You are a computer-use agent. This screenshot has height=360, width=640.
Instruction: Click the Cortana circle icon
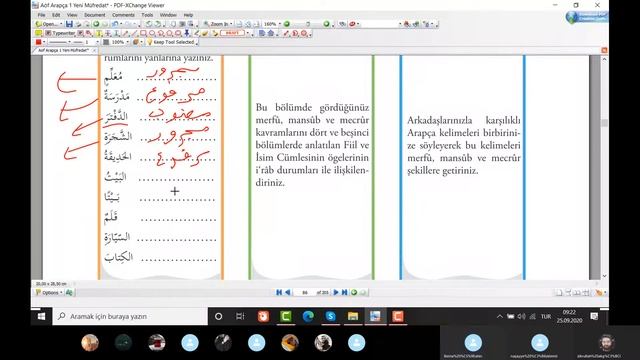pyautogui.click(x=218, y=316)
